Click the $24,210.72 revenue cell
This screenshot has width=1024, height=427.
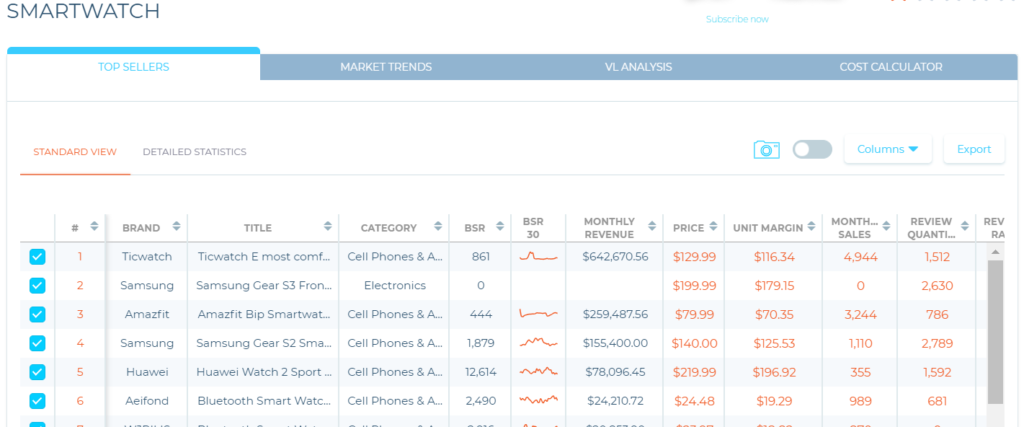click(616, 401)
